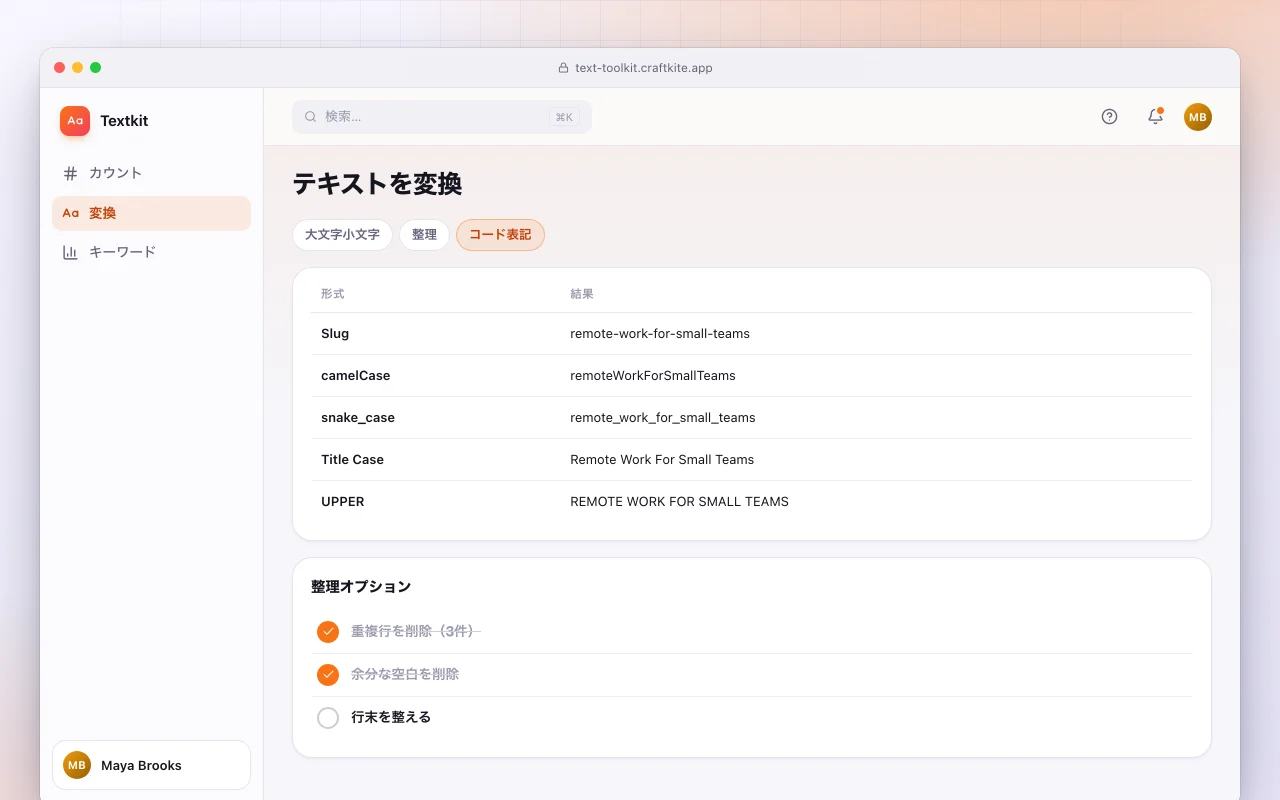Click the result Remote Work For Small Teams

click(662, 460)
